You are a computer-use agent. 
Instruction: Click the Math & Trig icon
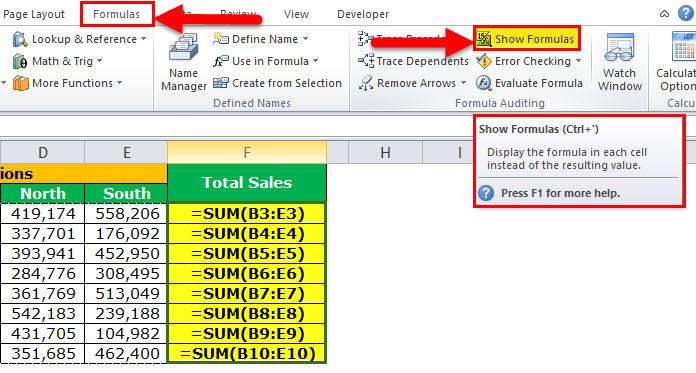pyautogui.click(x=20, y=61)
